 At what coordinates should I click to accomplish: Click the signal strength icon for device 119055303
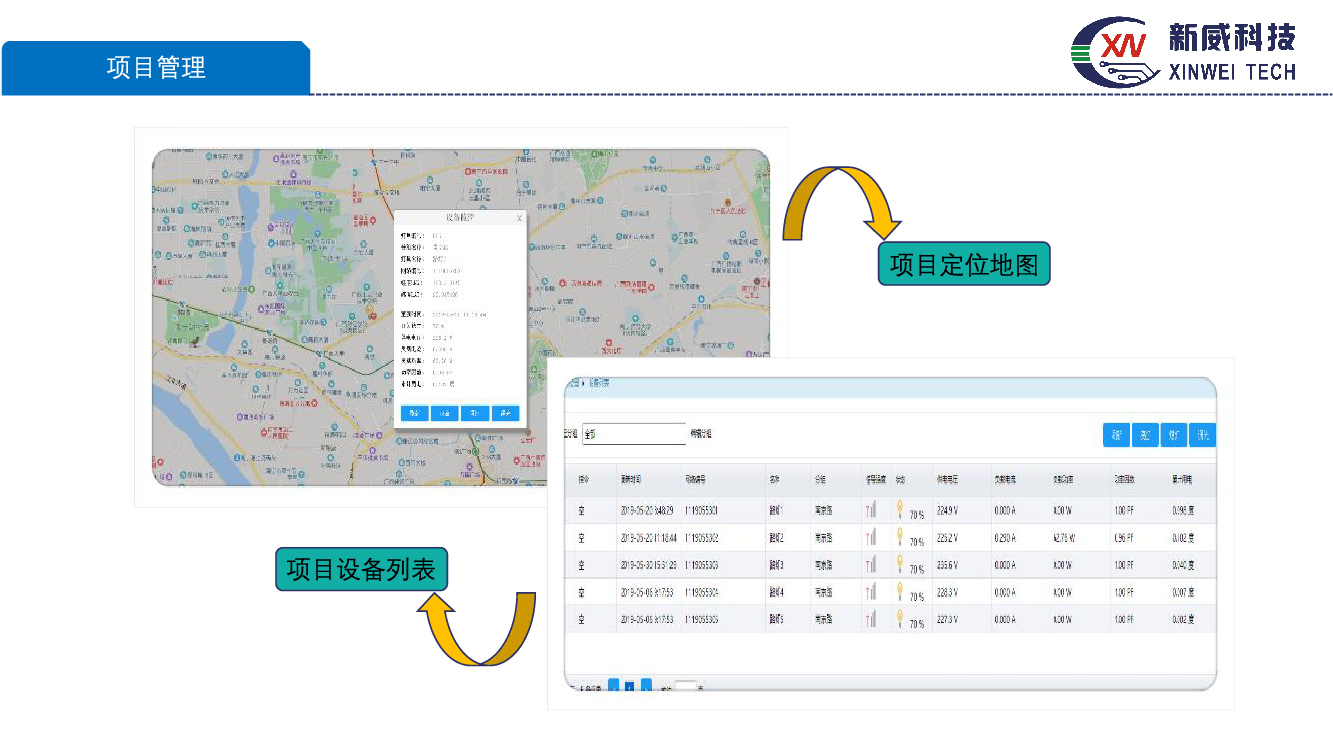(871, 565)
